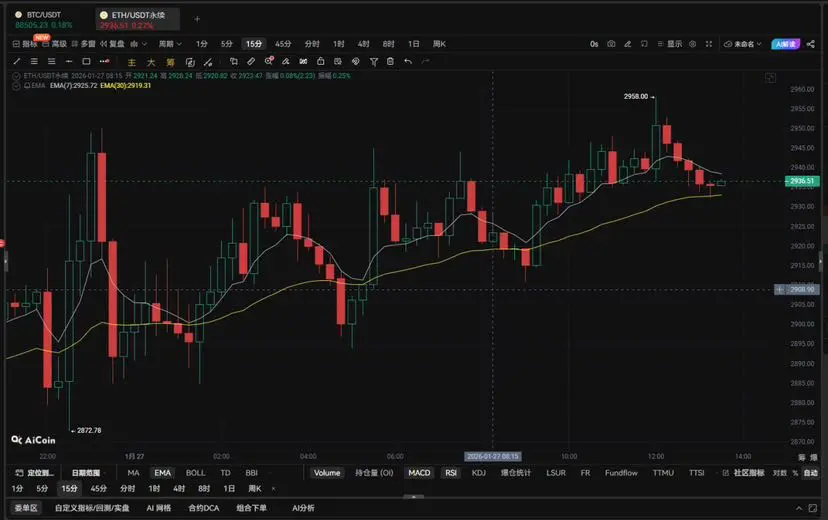828x520 pixels.
Task: Click the magnifier zoom tool icon
Action: pyautogui.click(x=269, y=62)
